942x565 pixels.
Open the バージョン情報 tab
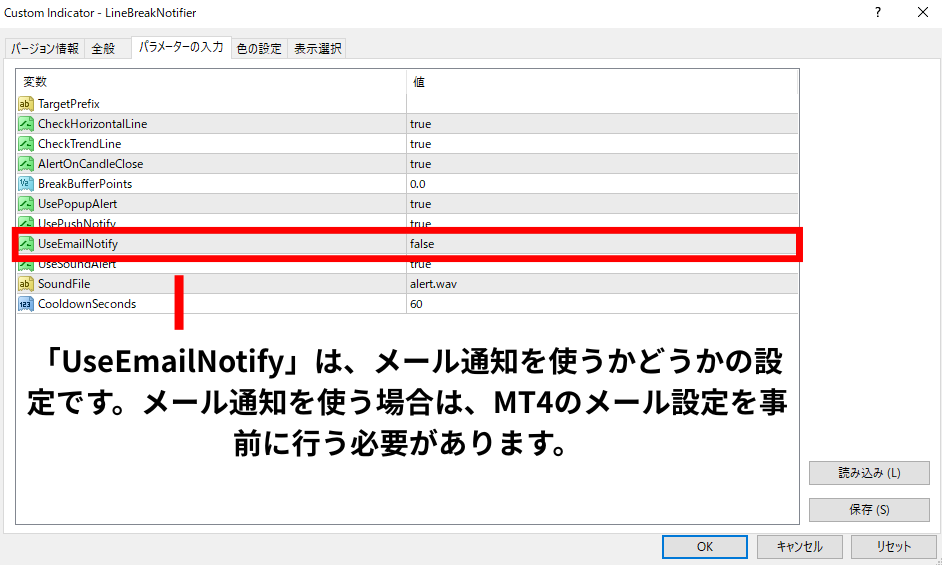45,49
